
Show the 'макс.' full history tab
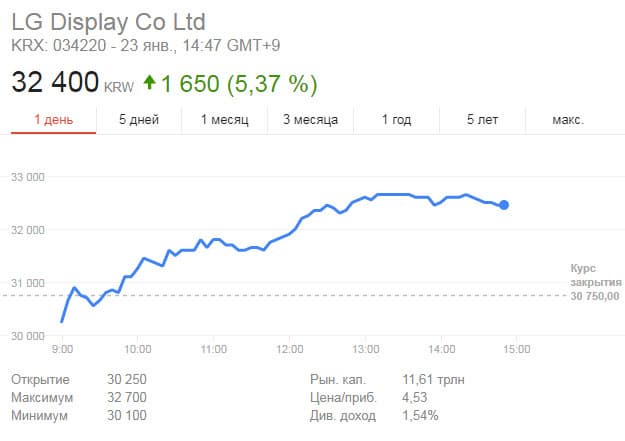coord(568,120)
